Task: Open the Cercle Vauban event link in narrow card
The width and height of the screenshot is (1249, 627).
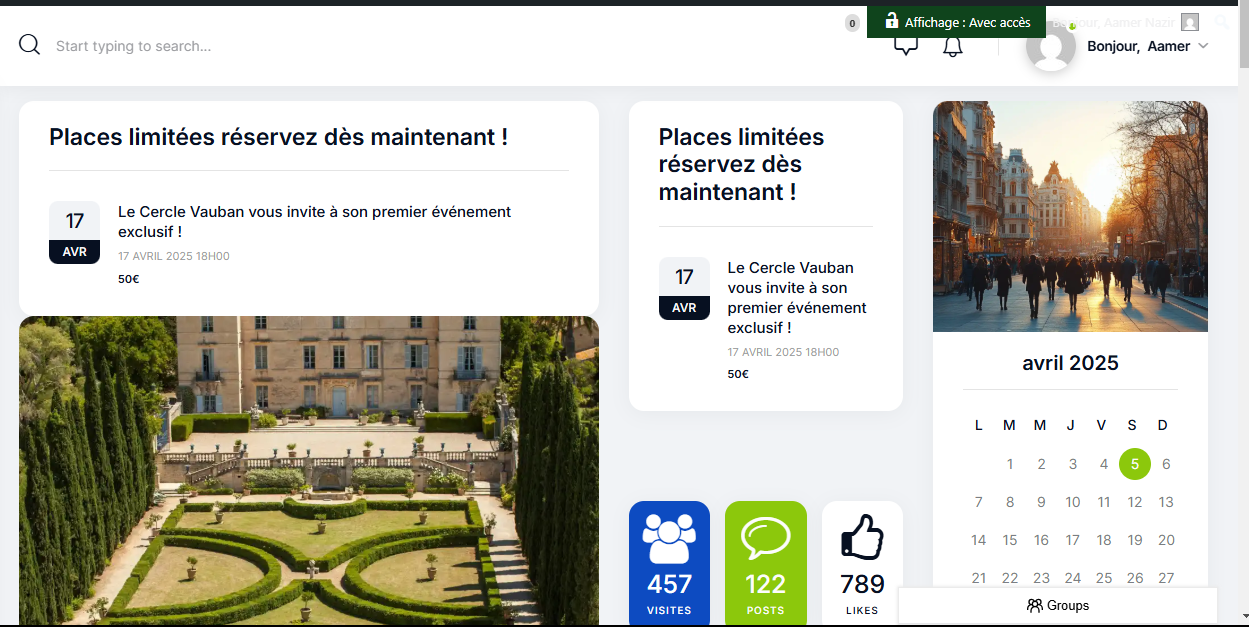Action: pyautogui.click(x=797, y=298)
